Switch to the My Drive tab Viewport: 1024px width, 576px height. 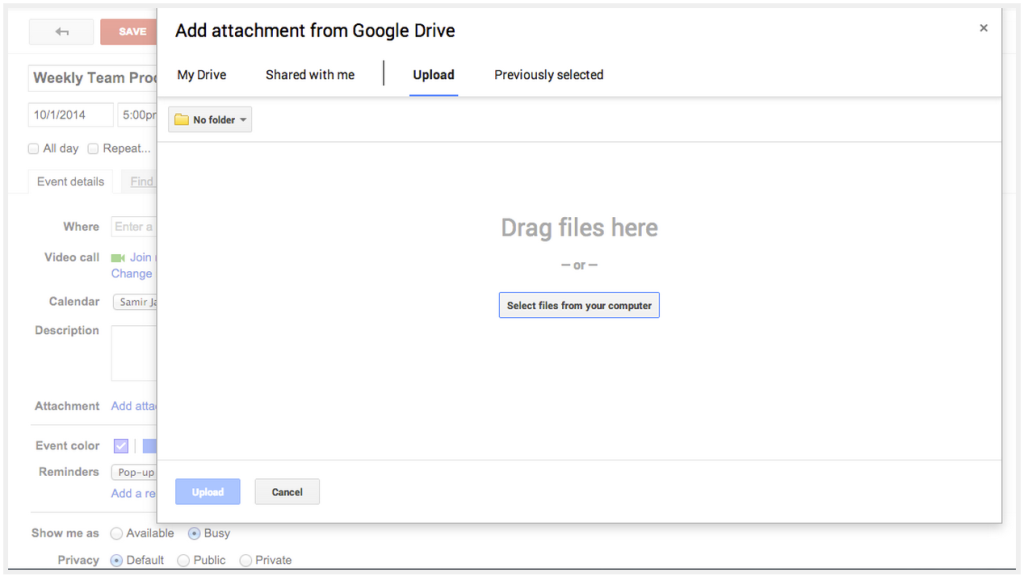[202, 75]
